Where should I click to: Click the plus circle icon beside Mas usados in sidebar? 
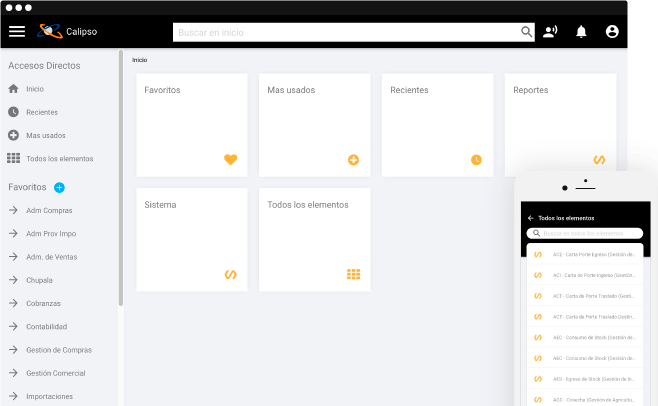pyautogui.click(x=13, y=135)
